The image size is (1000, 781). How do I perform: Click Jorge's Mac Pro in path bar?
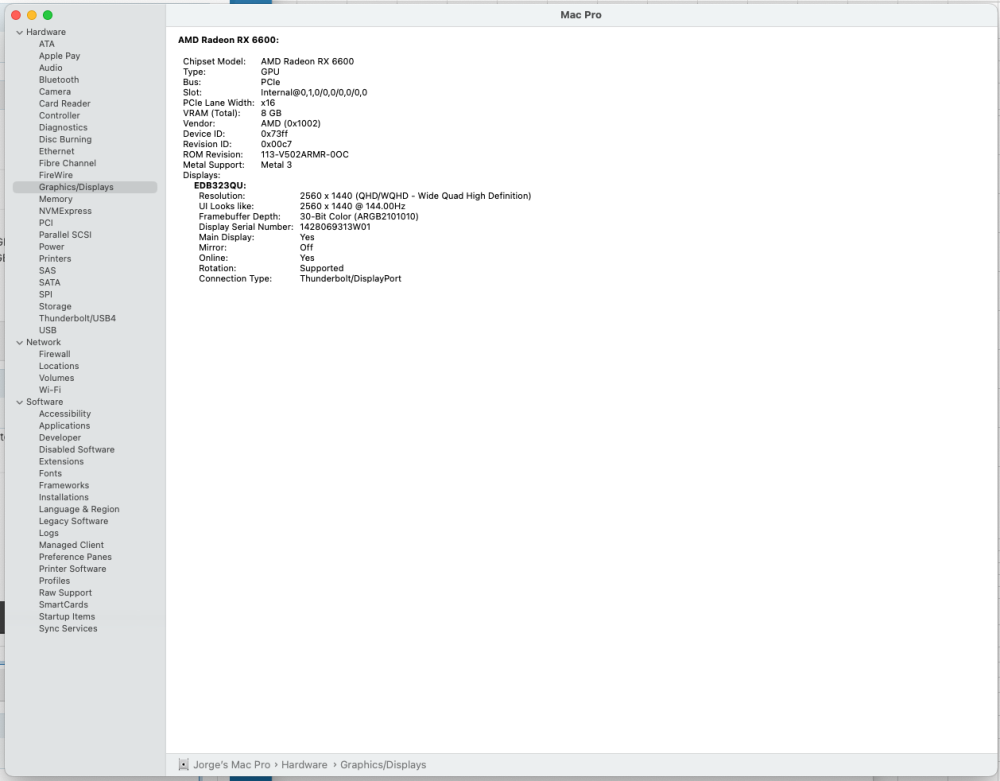point(232,764)
